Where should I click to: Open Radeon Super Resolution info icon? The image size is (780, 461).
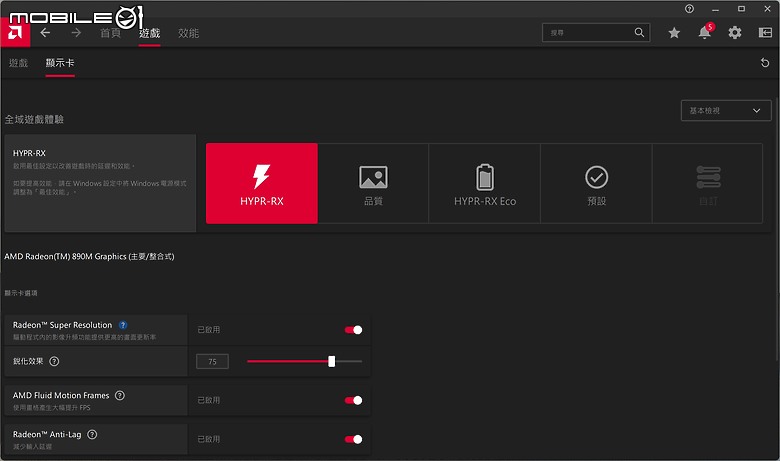123,325
